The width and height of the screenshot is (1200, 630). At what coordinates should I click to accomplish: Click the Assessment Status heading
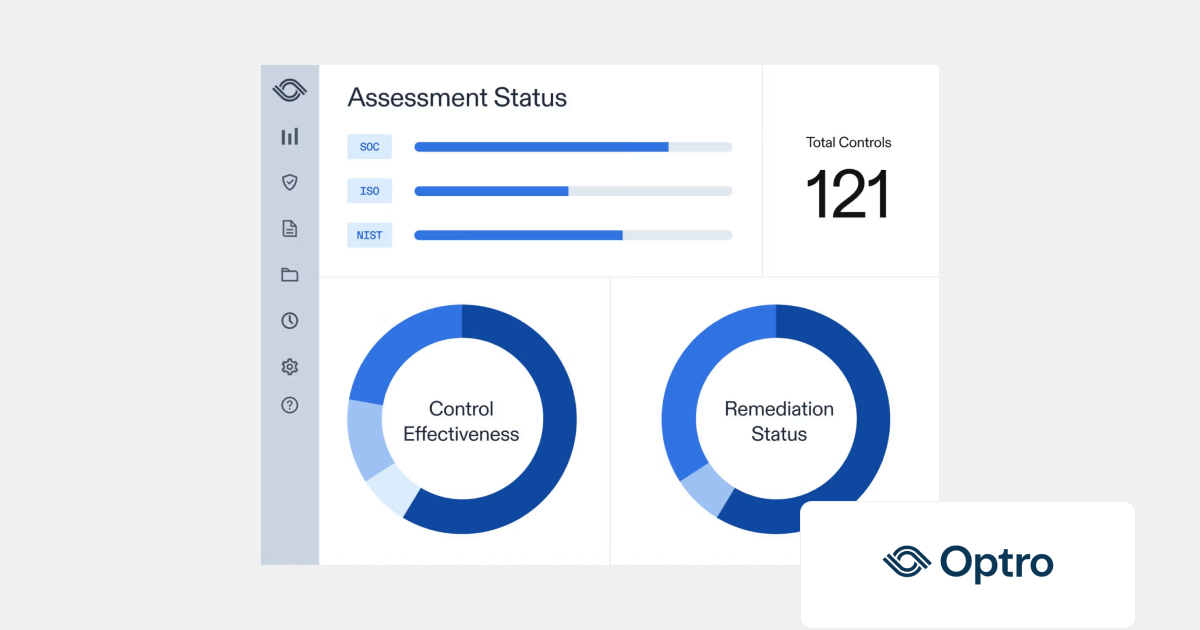[457, 98]
